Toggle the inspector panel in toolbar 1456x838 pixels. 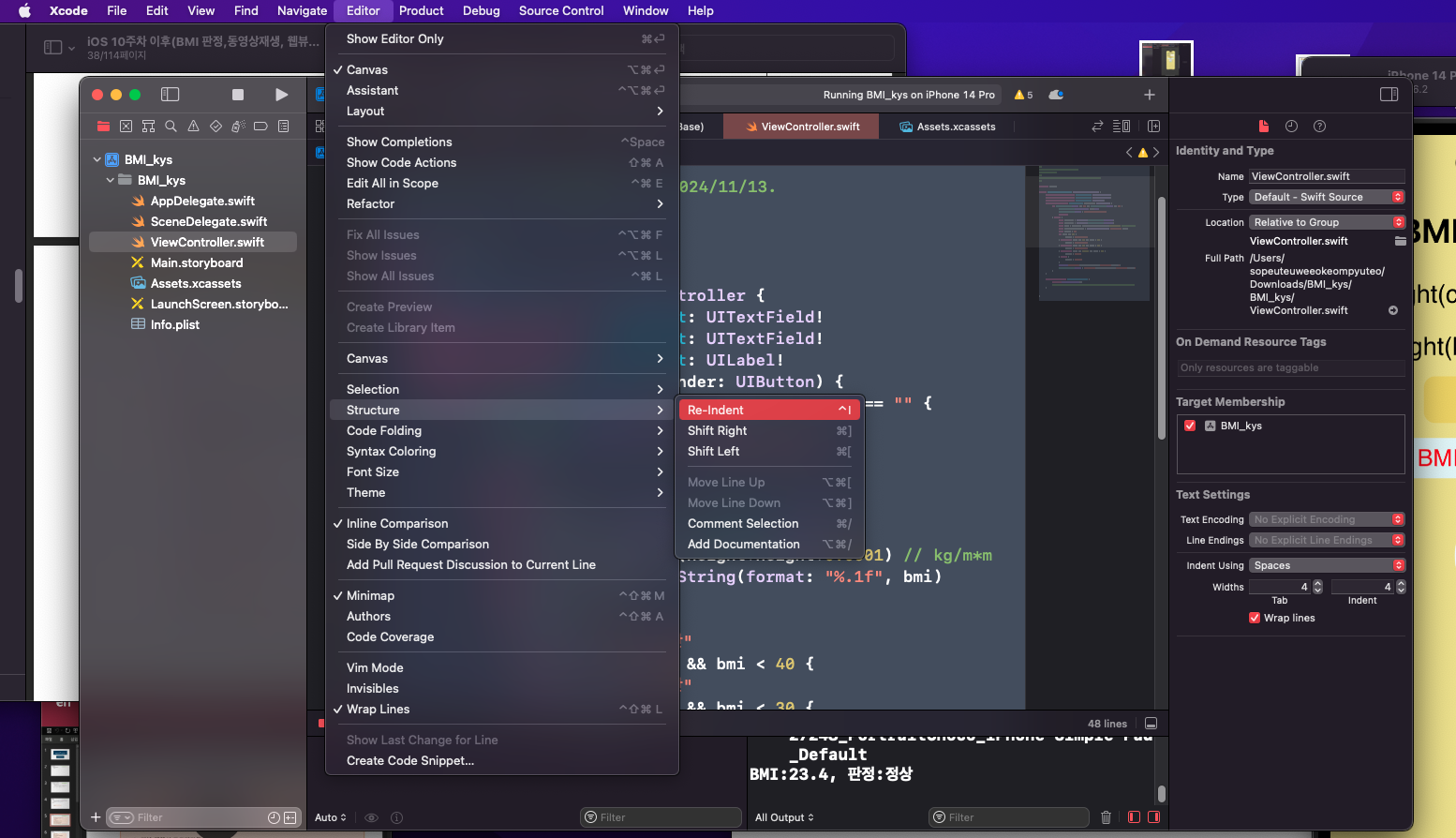(1389, 95)
